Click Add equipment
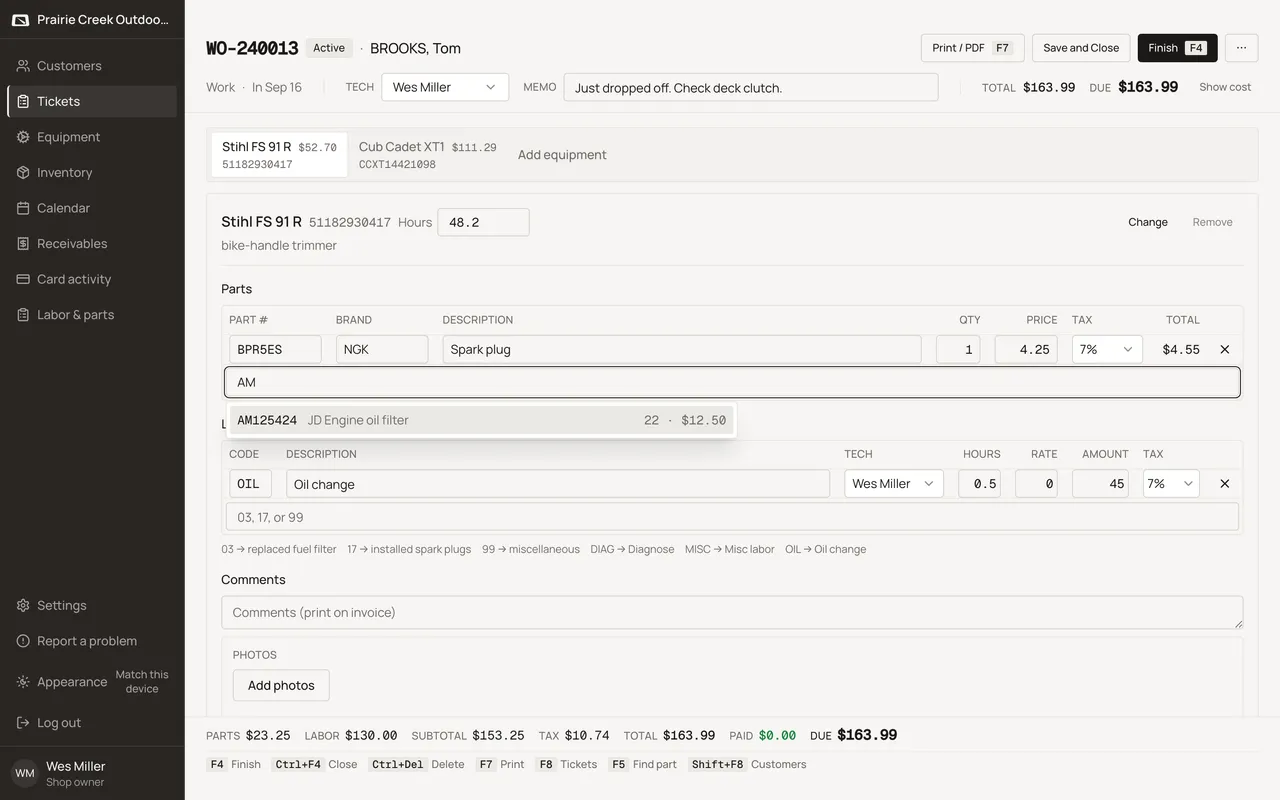Viewport: 1280px width, 800px height. [562, 155]
